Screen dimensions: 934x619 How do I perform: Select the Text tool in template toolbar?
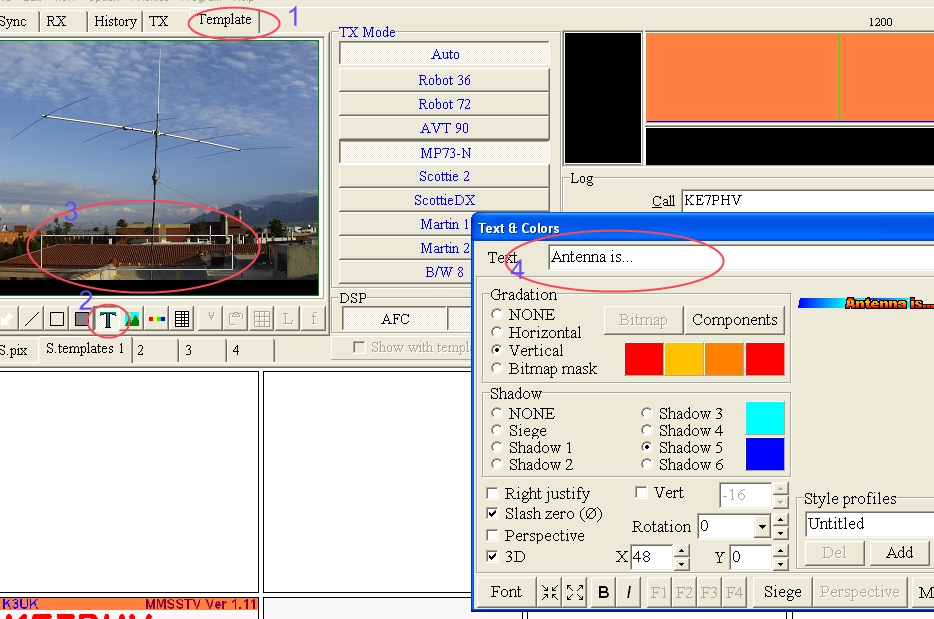coord(107,319)
